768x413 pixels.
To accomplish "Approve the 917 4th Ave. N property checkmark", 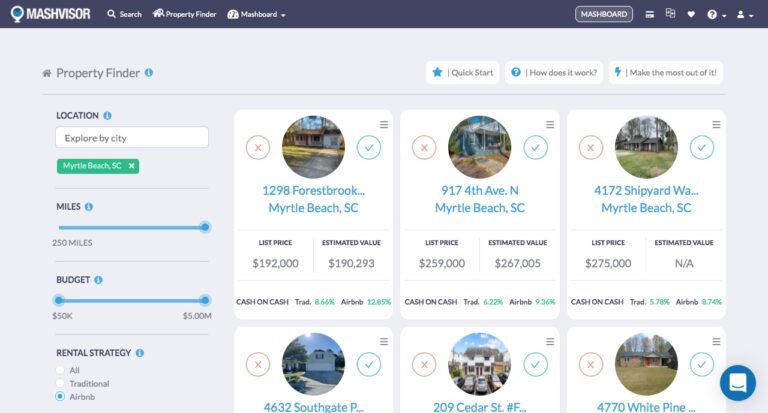I will click(x=536, y=148).
